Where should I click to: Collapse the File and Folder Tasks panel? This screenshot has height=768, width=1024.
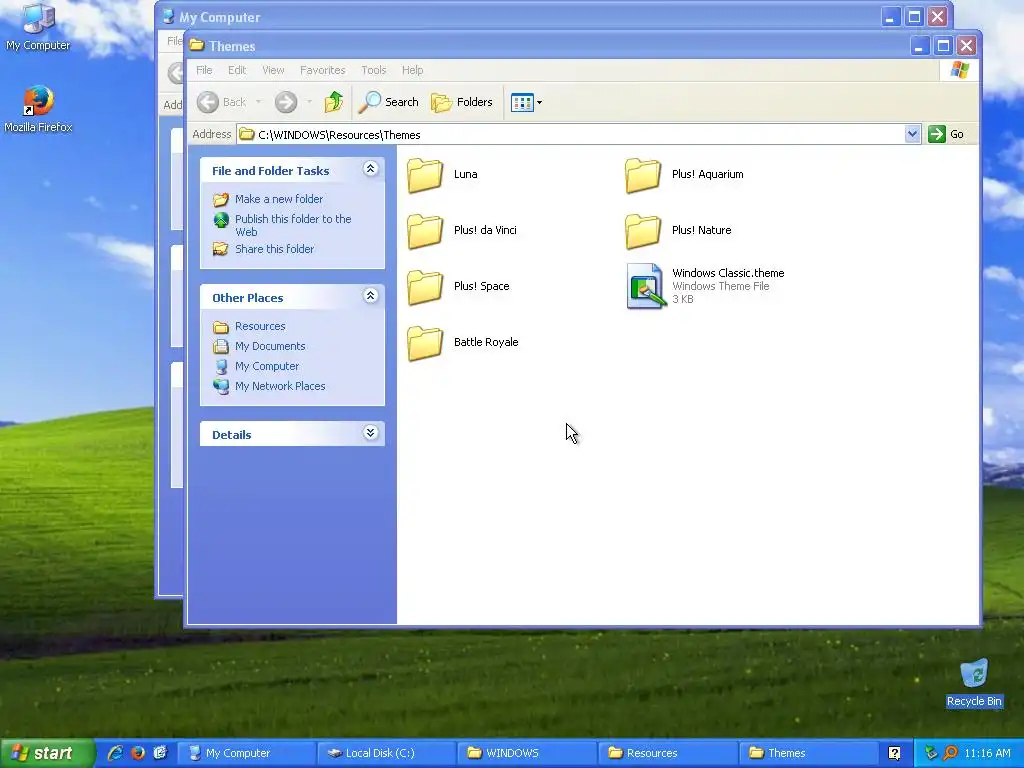pos(370,169)
